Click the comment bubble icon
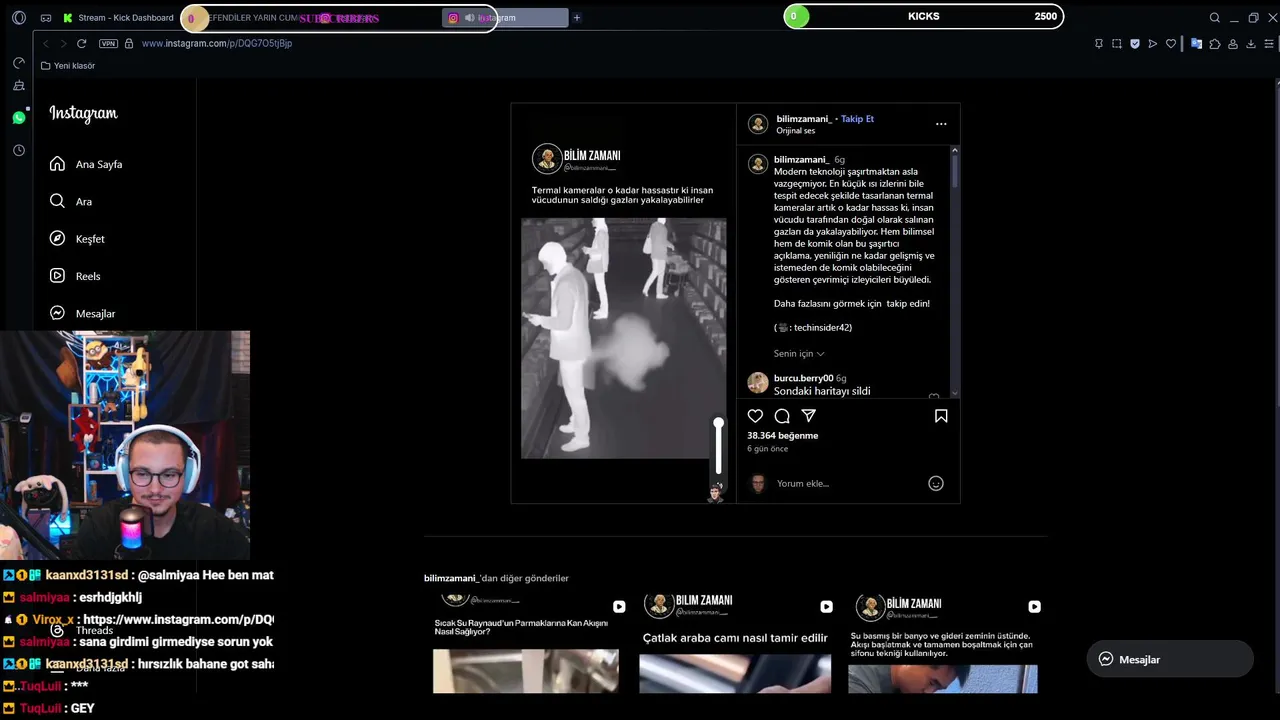This screenshot has height=720, width=1280. [782, 416]
